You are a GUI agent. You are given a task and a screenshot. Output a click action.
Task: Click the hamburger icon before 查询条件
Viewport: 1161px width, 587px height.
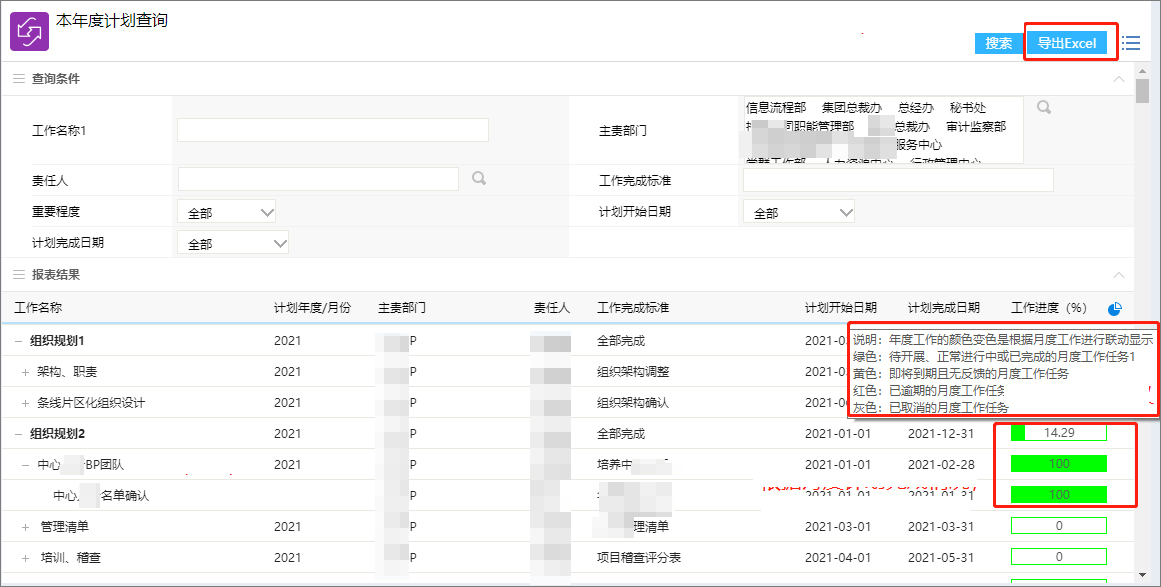[16, 78]
